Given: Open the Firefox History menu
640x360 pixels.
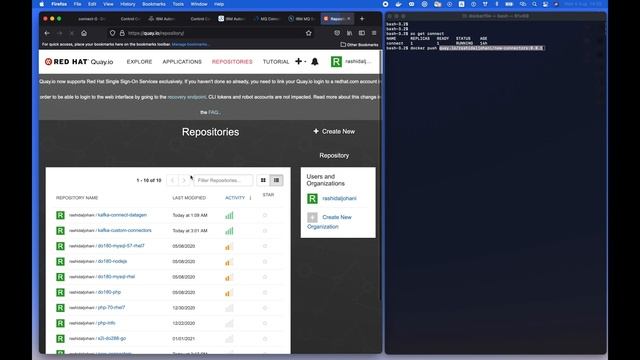Looking at the screenshot, I should [x=128, y=4].
